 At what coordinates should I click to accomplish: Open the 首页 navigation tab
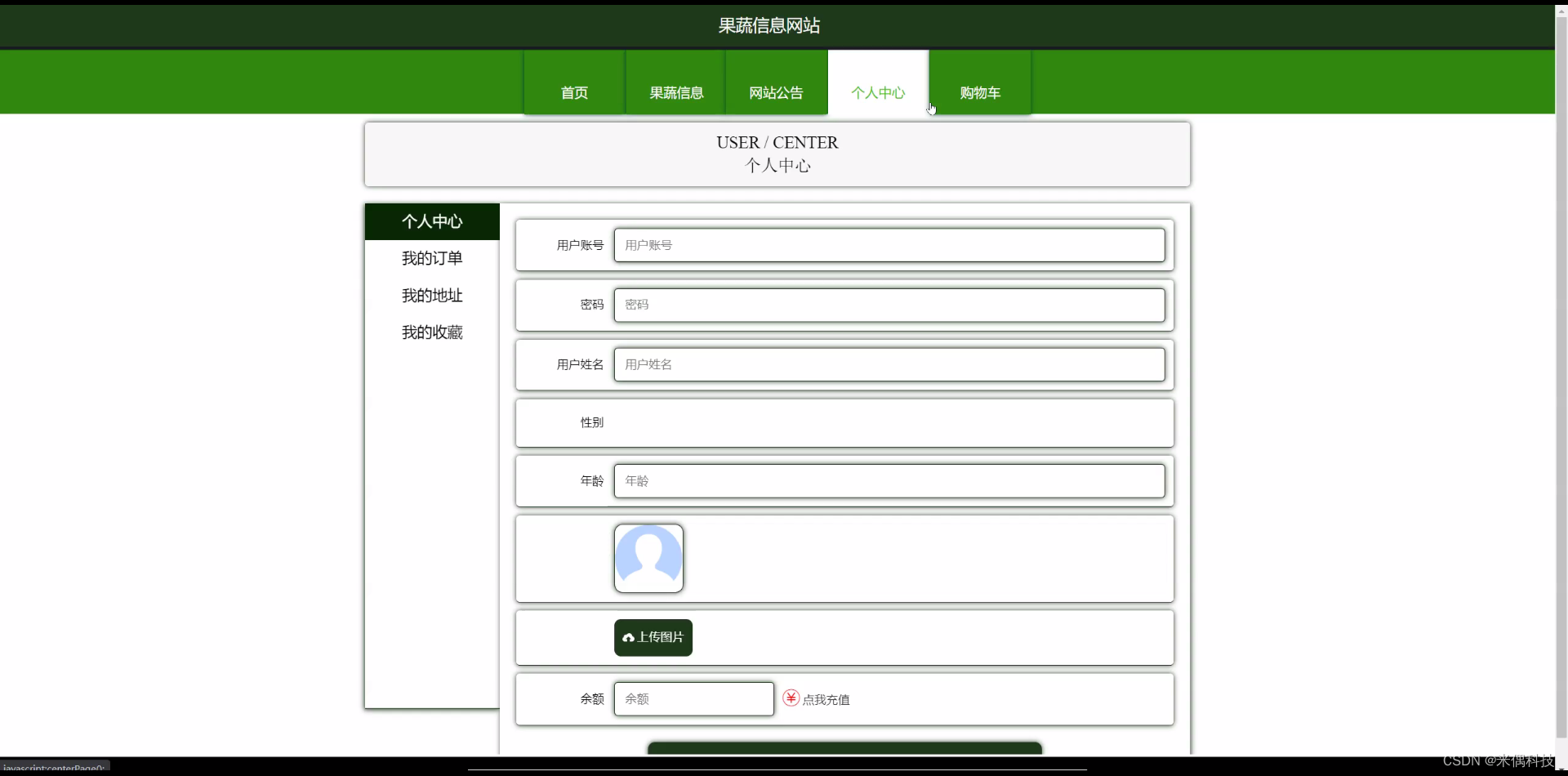573,92
